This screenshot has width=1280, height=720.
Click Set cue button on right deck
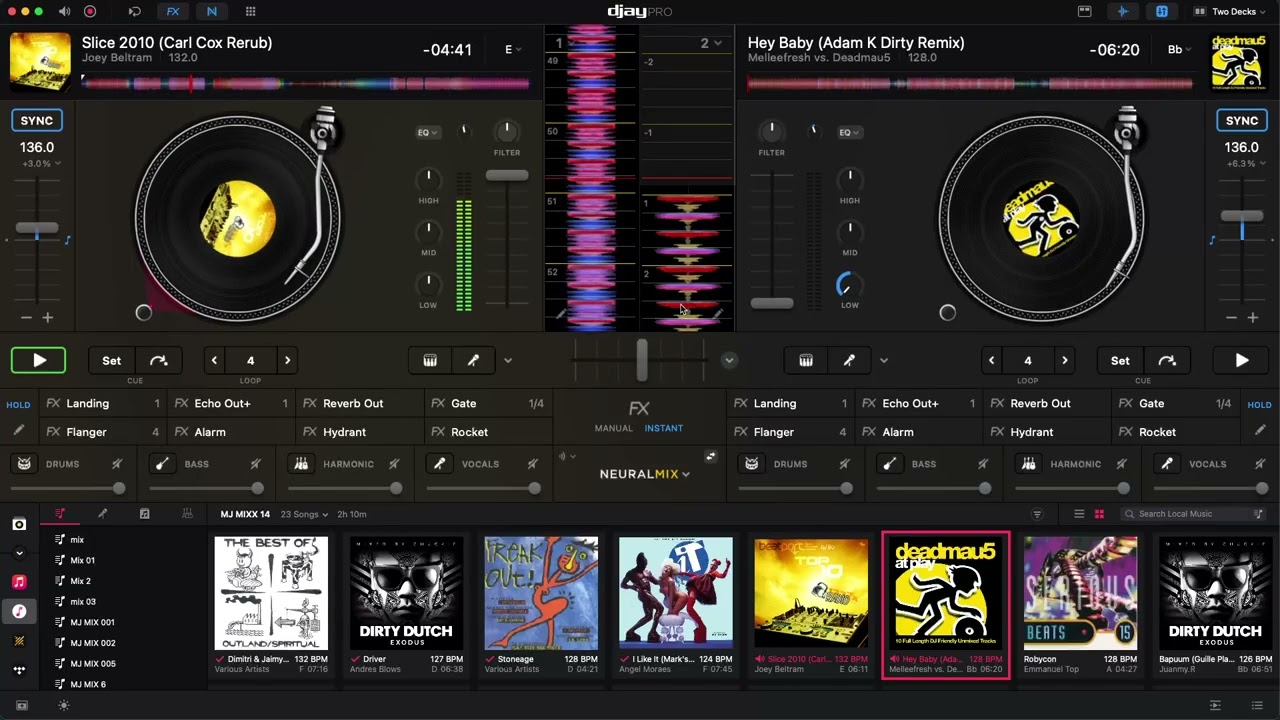click(x=1120, y=361)
